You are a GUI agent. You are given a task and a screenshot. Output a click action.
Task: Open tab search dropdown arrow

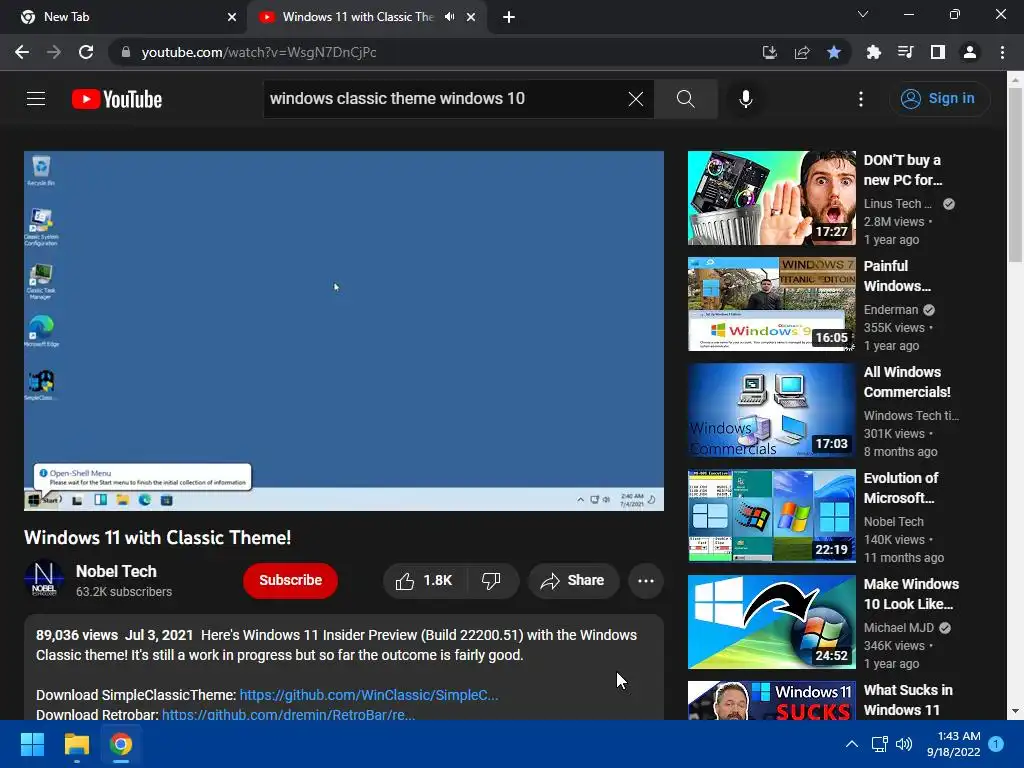[x=863, y=14]
